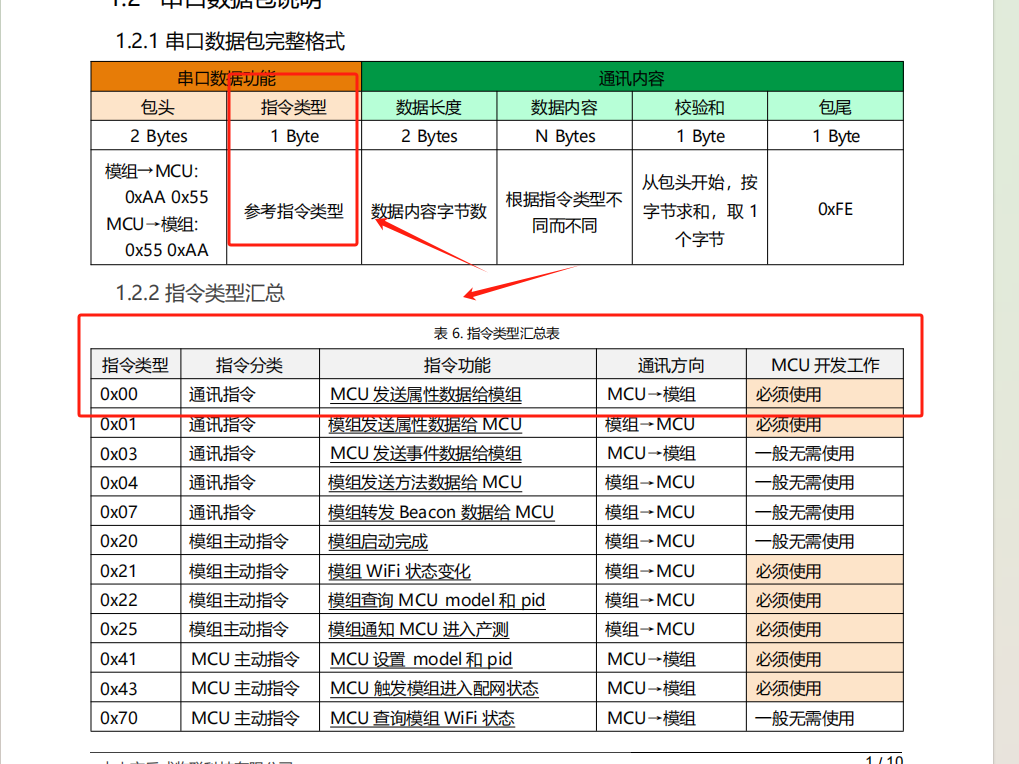Open the 模组转发 Beacon 数据给 MCU link
1019x764 pixels.
pos(441,512)
